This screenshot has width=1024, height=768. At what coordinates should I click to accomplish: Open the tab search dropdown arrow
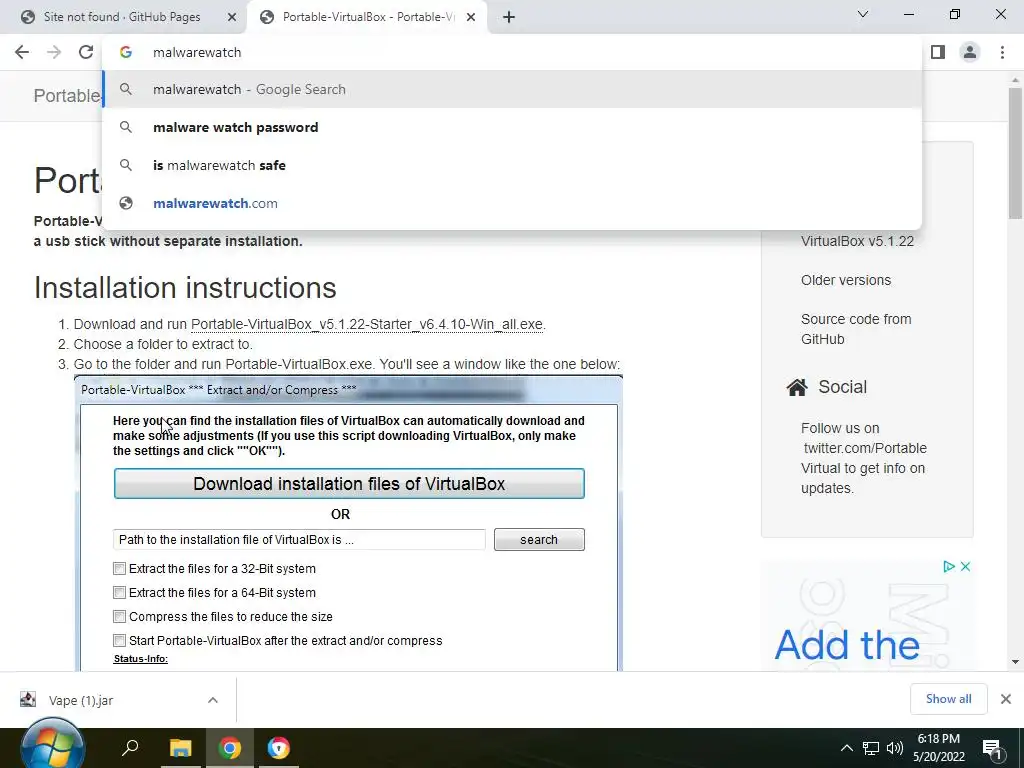(863, 14)
